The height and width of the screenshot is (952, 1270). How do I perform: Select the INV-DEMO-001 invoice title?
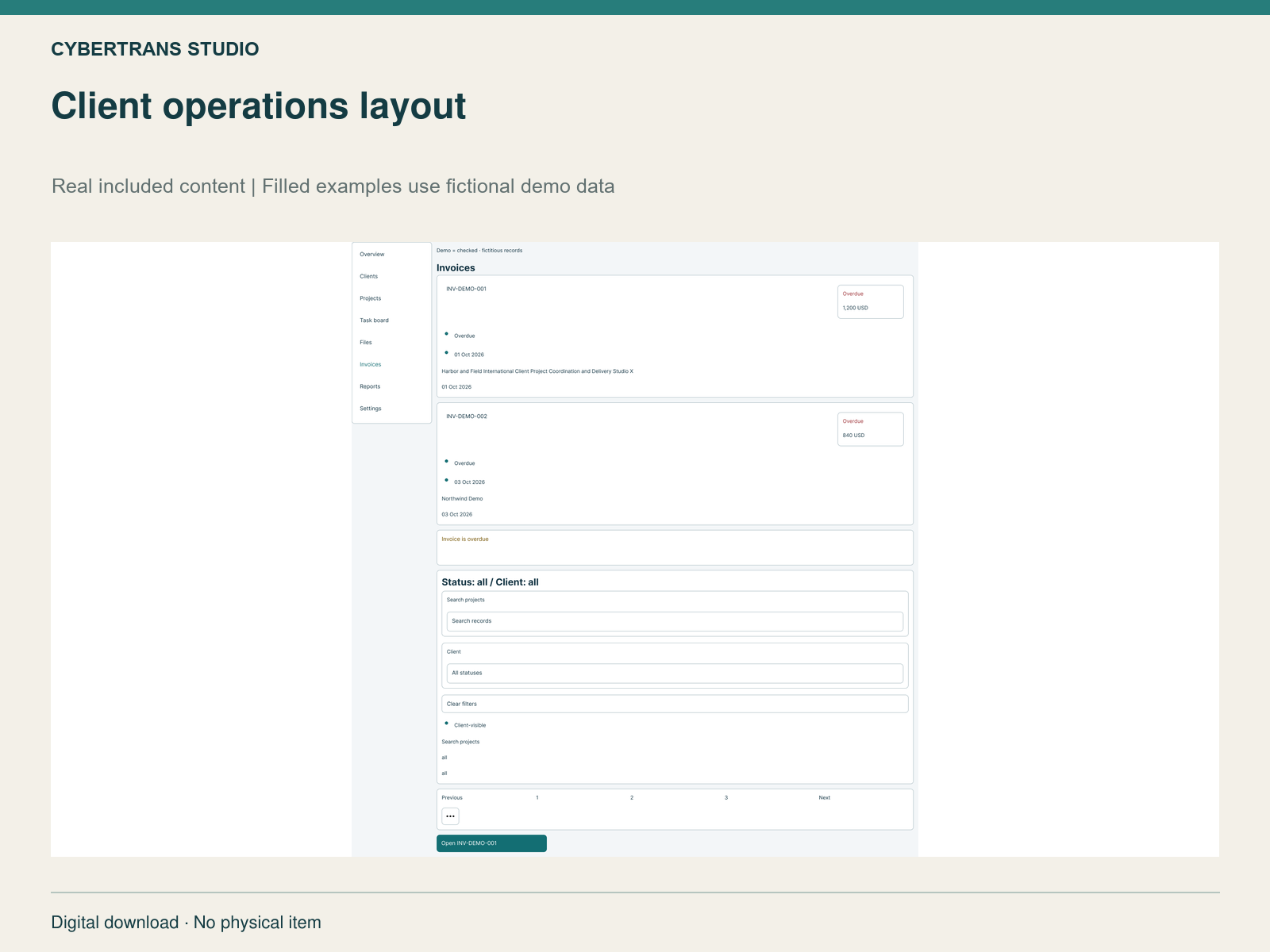pos(466,290)
